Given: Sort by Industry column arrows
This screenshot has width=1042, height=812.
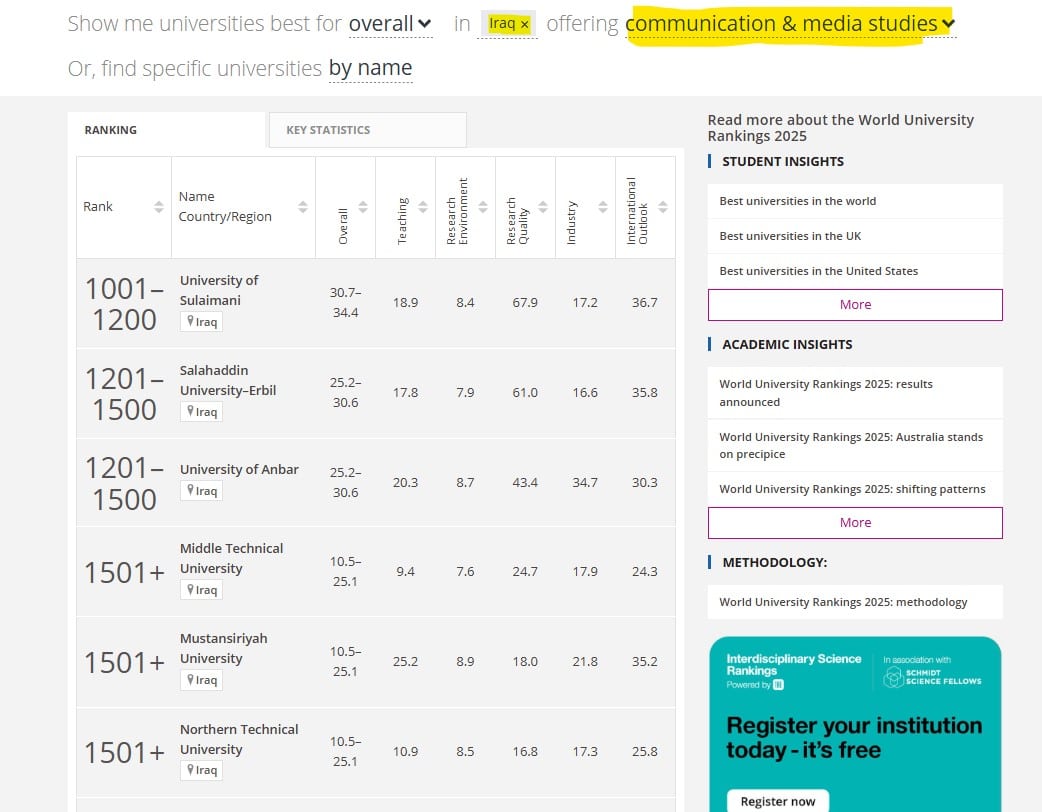Looking at the screenshot, I should coord(603,207).
